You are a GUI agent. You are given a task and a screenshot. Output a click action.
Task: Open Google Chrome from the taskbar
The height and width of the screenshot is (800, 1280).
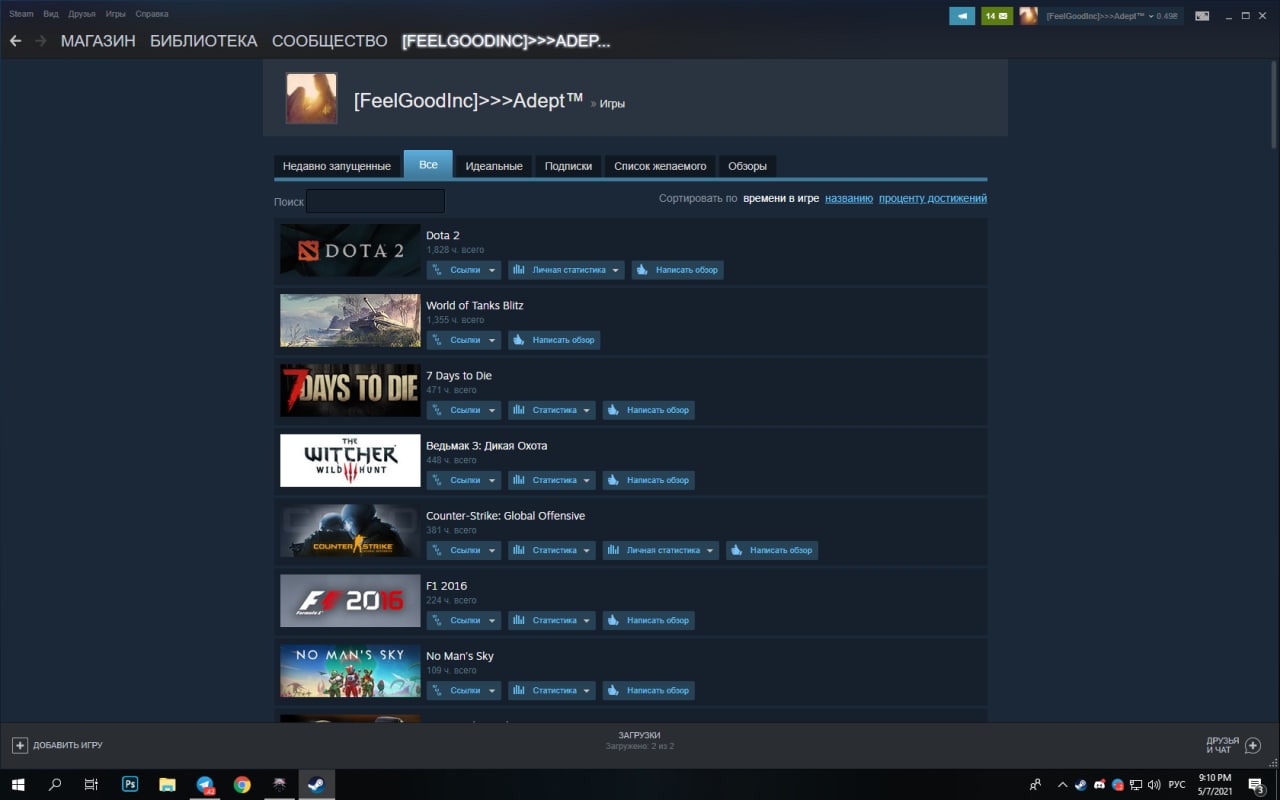[242, 785]
